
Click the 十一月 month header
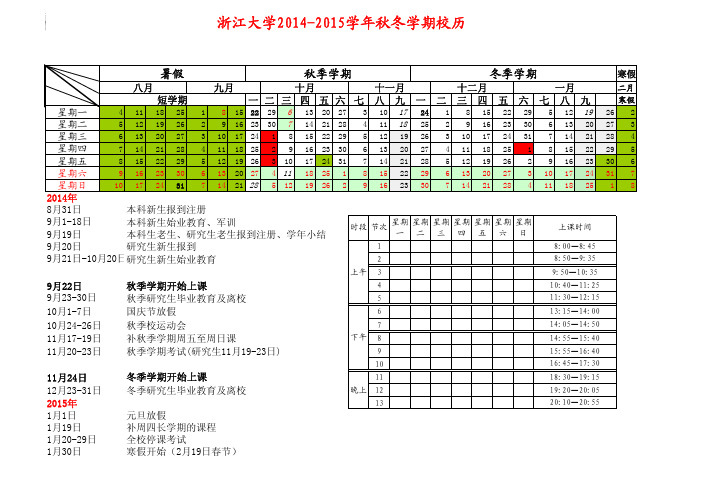click(390, 88)
